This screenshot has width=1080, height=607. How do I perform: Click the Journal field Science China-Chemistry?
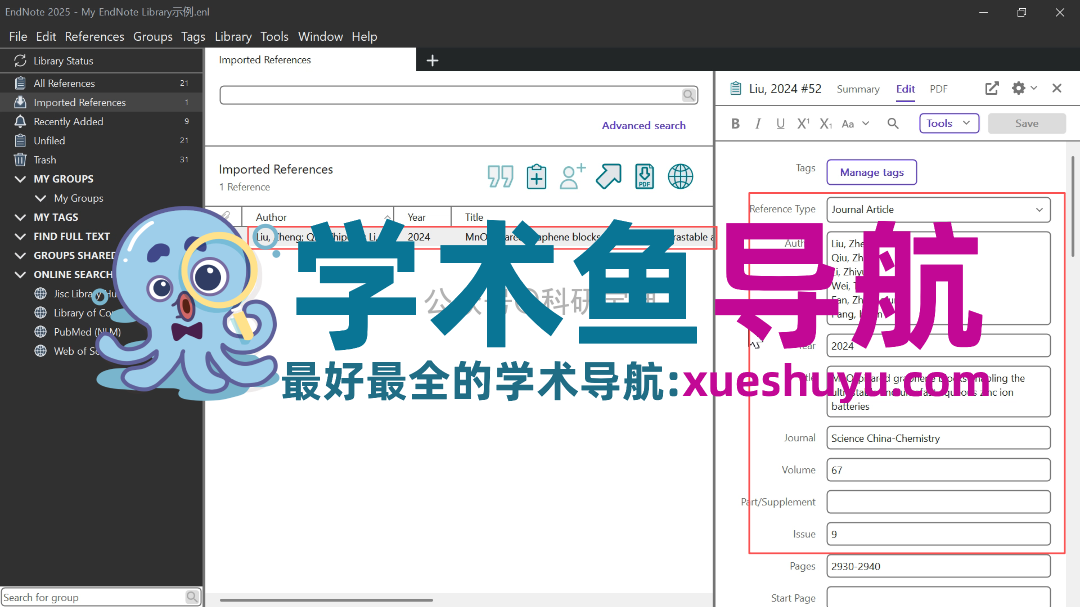coord(938,438)
